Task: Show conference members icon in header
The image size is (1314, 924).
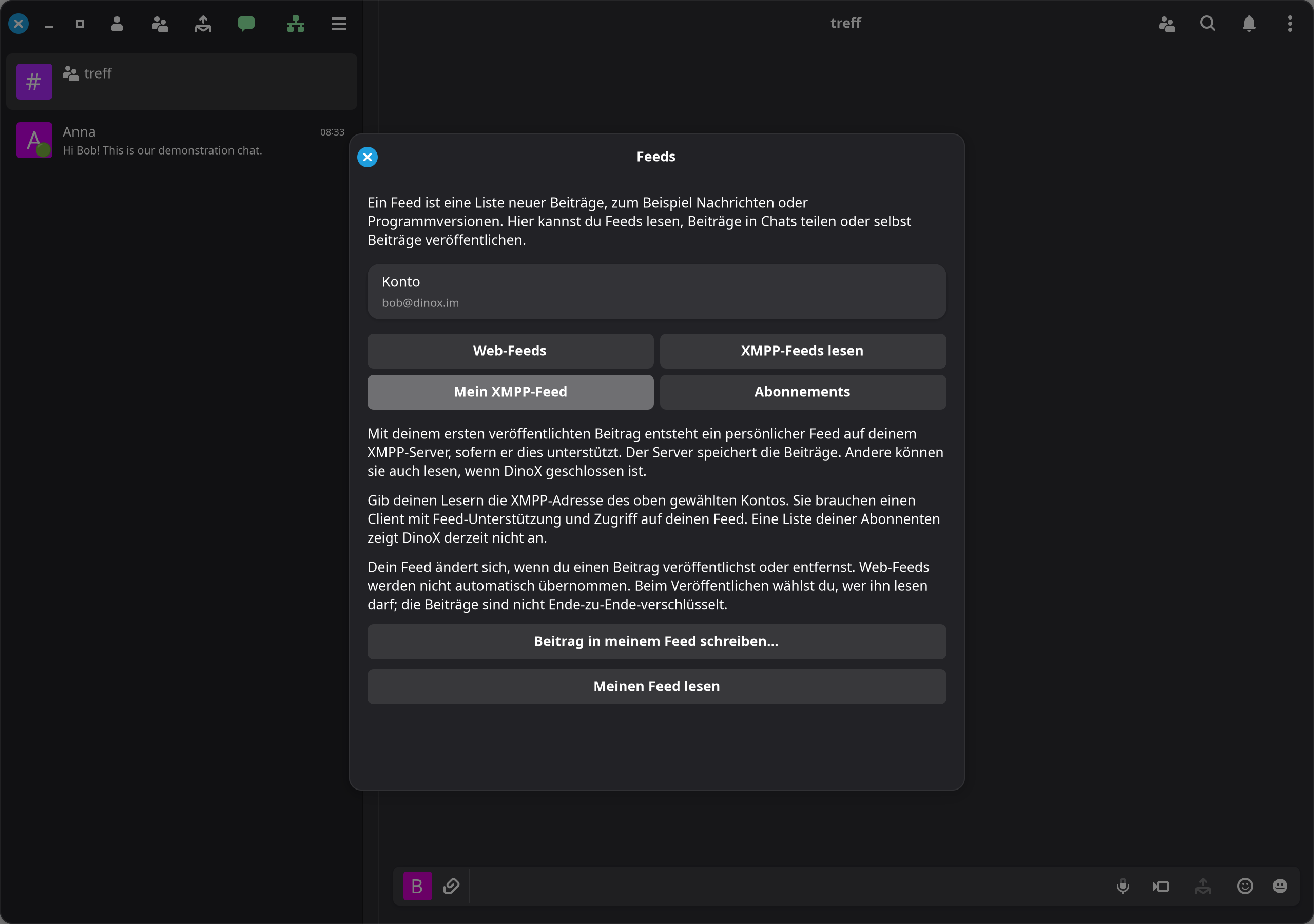Action: (1167, 24)
